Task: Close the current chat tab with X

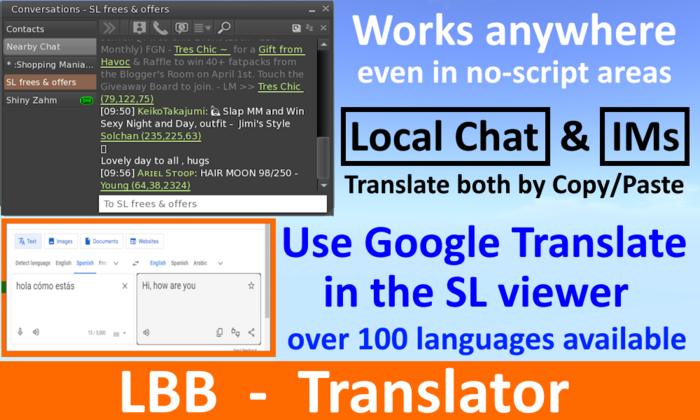Action: (323, 28)
